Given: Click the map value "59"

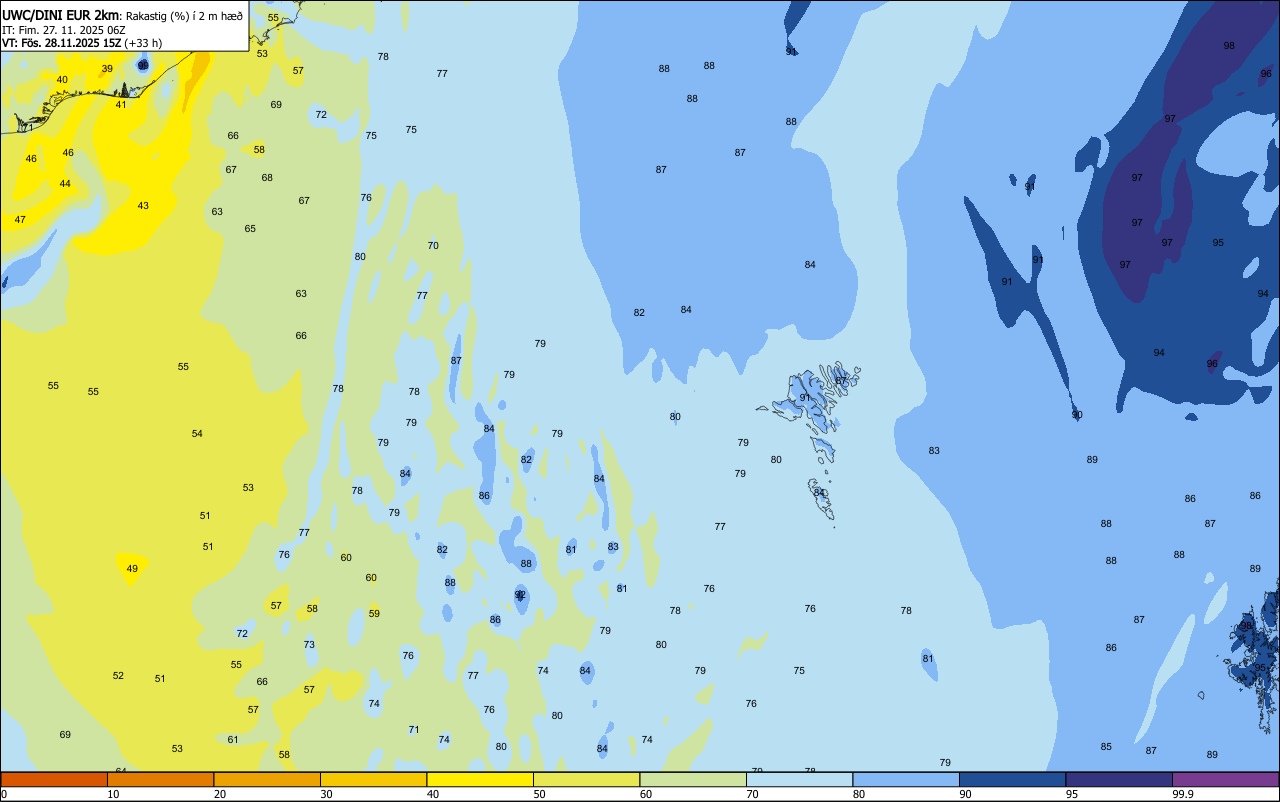Looking at the screenshot, I should [x=374, y=614].
